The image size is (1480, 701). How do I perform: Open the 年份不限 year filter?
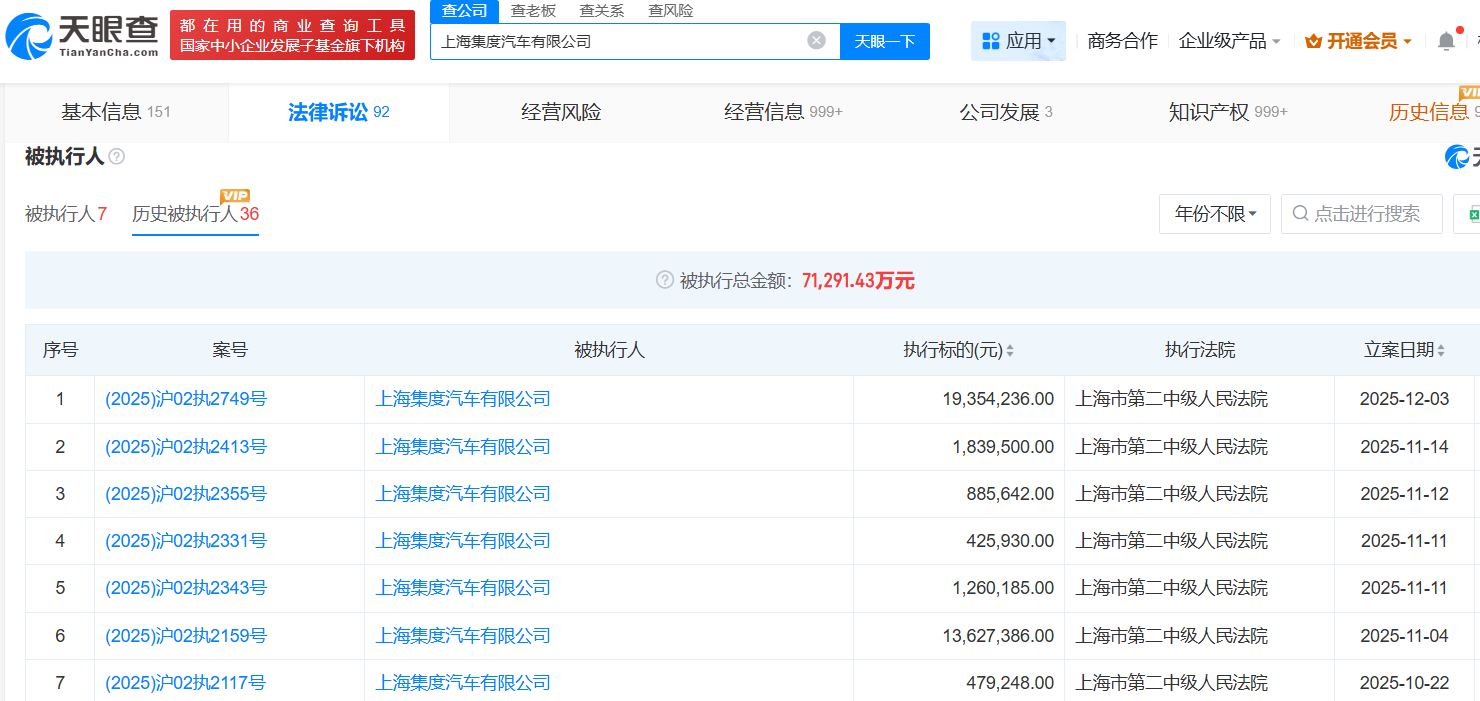pos(1214,214)
